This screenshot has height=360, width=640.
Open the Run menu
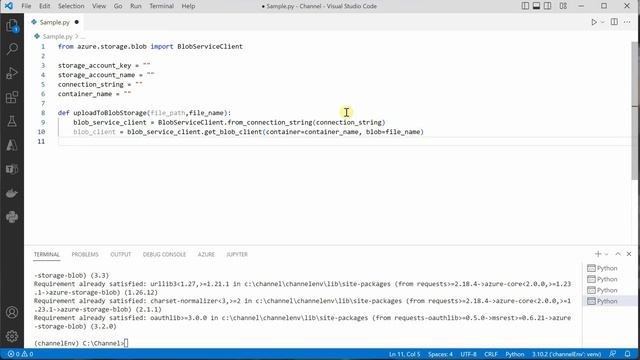coord(136,6)
